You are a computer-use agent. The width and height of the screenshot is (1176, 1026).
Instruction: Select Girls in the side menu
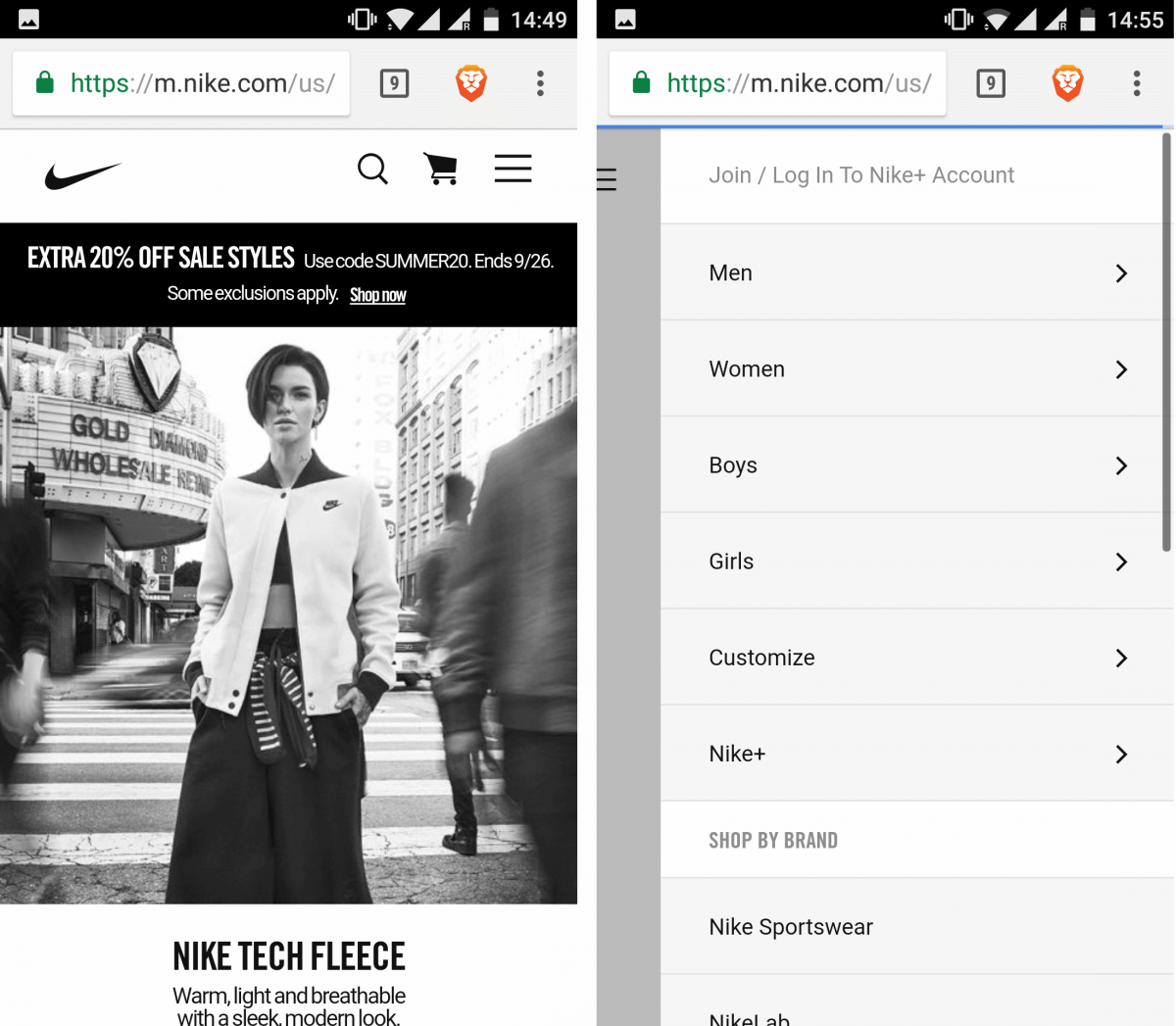pyautogui.click(x=731, y=562)
